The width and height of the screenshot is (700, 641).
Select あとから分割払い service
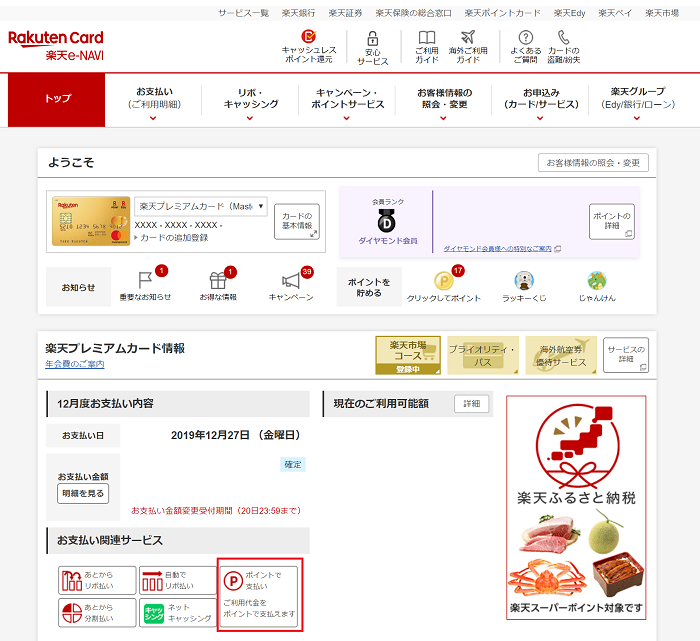pos(97,613)
